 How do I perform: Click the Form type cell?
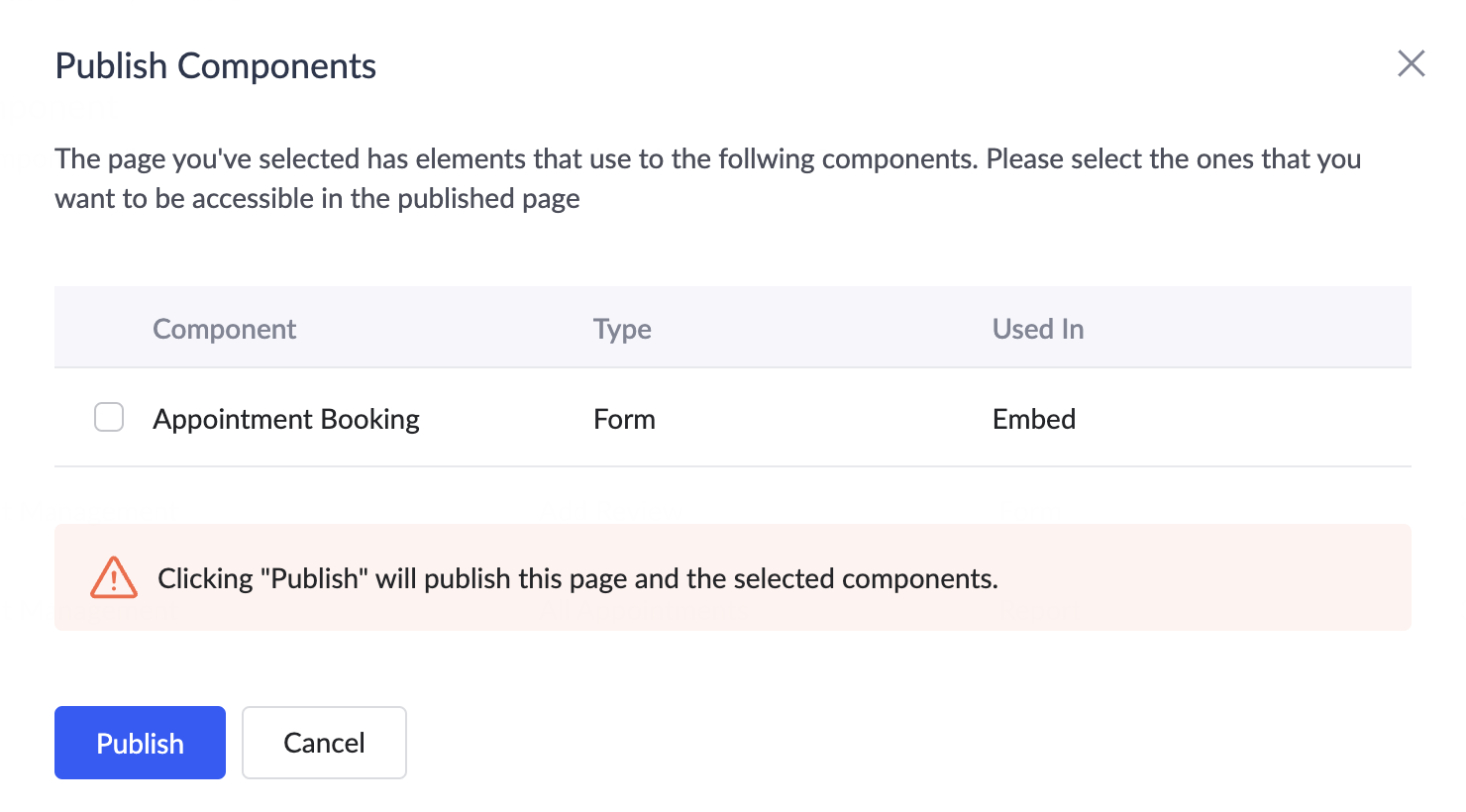(x=624, y=419)
